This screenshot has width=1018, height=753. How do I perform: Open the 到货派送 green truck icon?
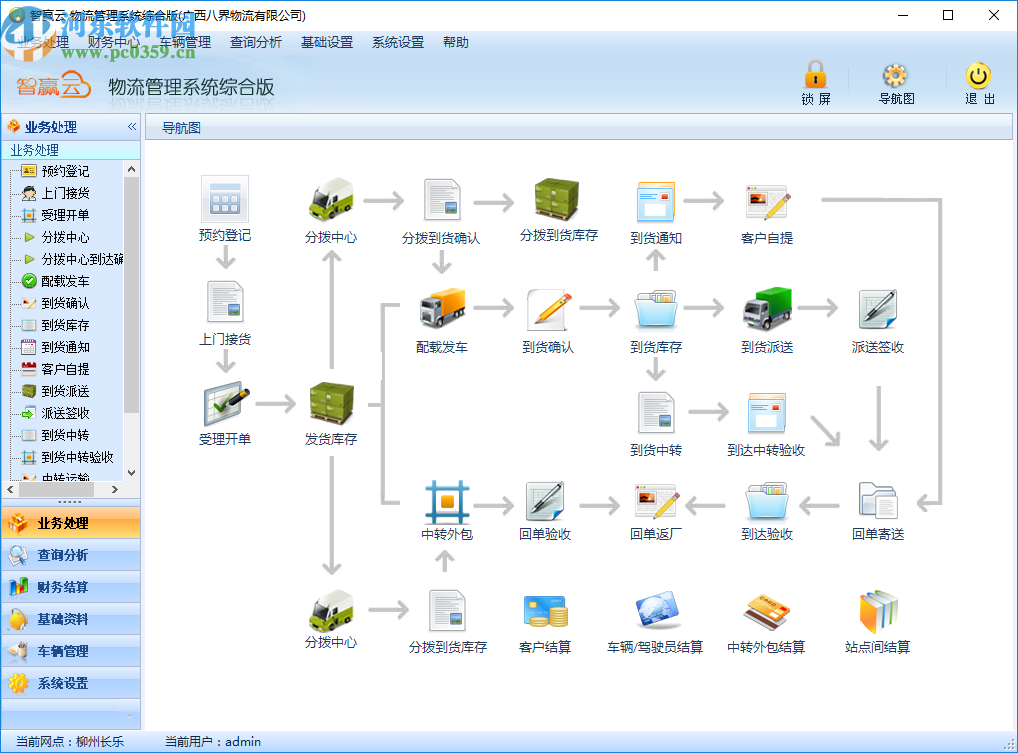click(x=767, y=308)
